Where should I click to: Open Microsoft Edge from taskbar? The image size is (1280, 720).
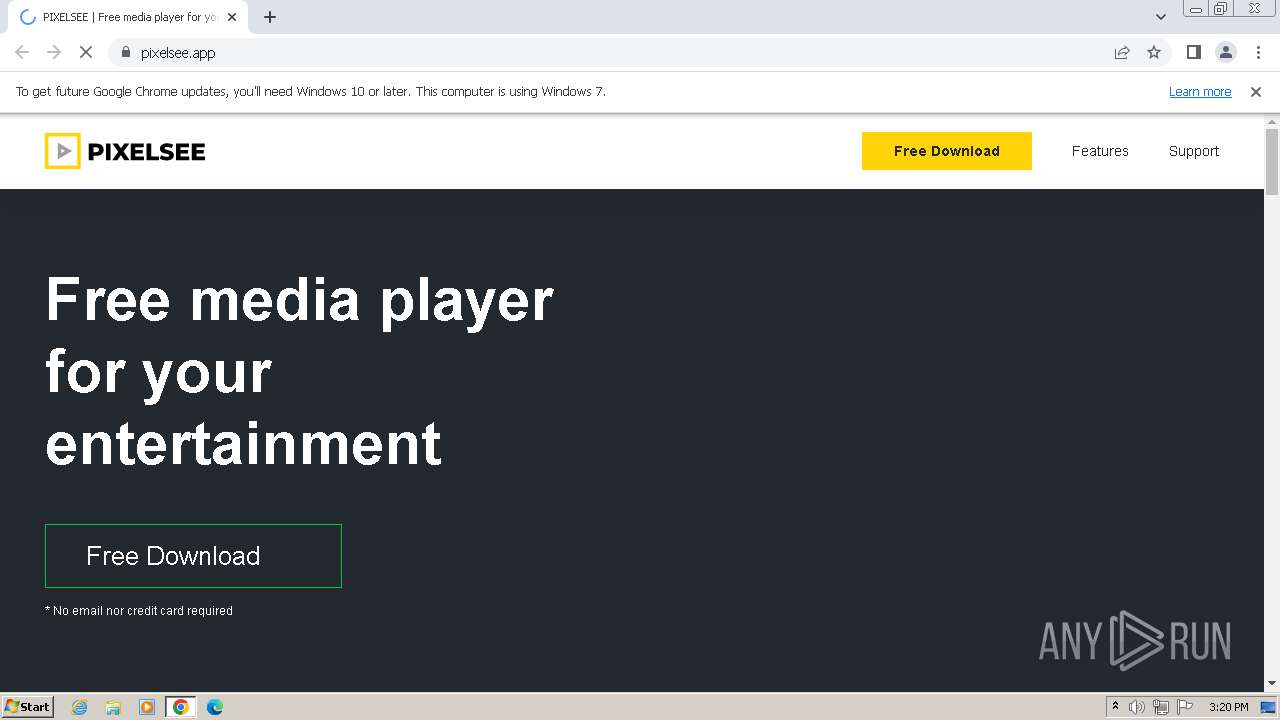click(x=215, y=707)
